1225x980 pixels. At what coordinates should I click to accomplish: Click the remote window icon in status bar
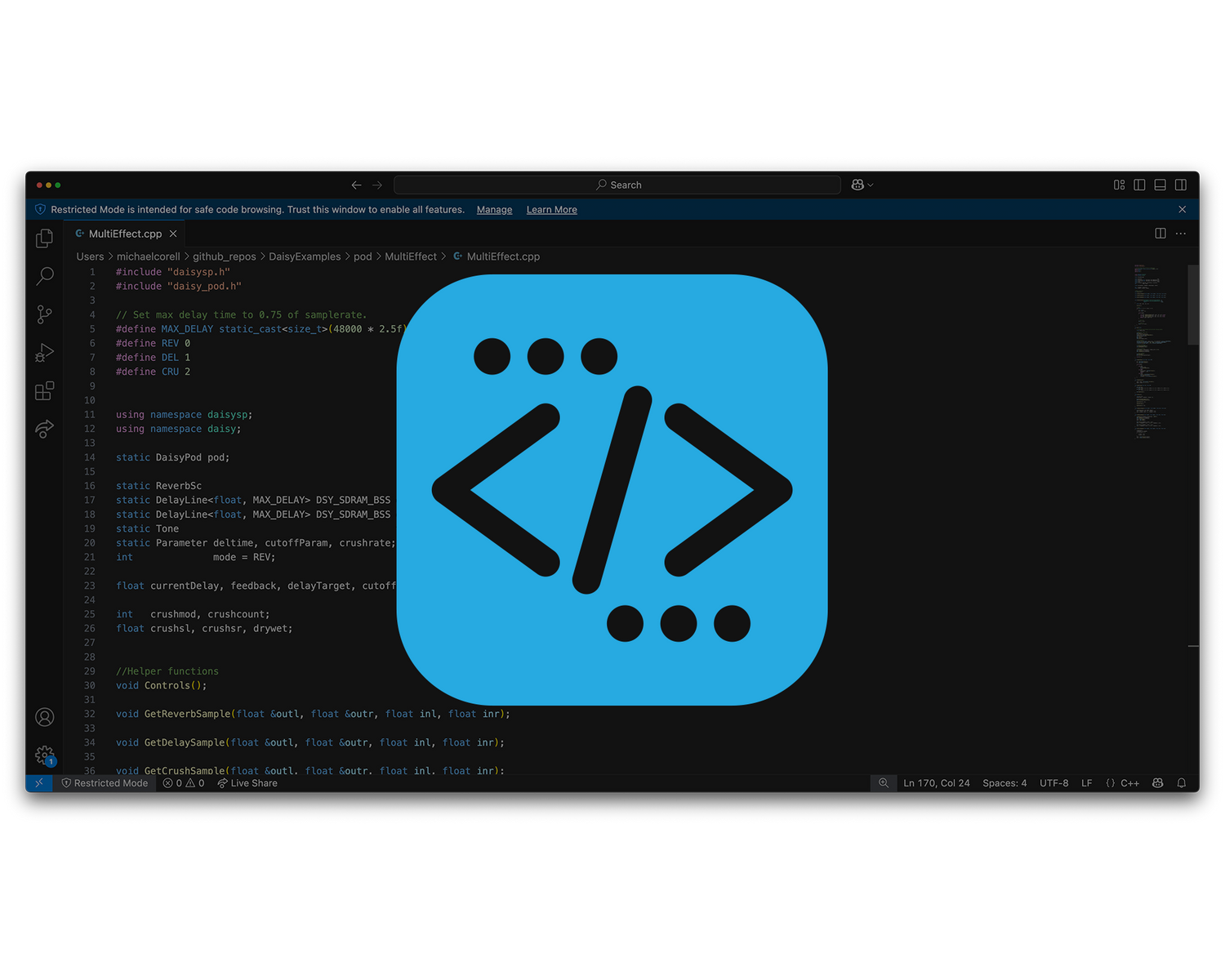point(39,783)
